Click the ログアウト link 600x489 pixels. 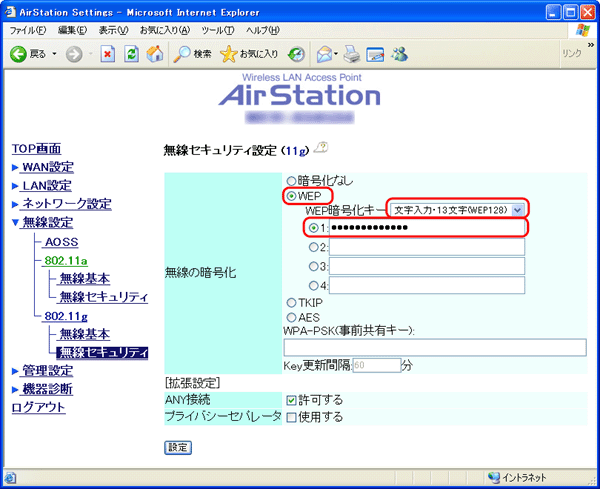38,408
